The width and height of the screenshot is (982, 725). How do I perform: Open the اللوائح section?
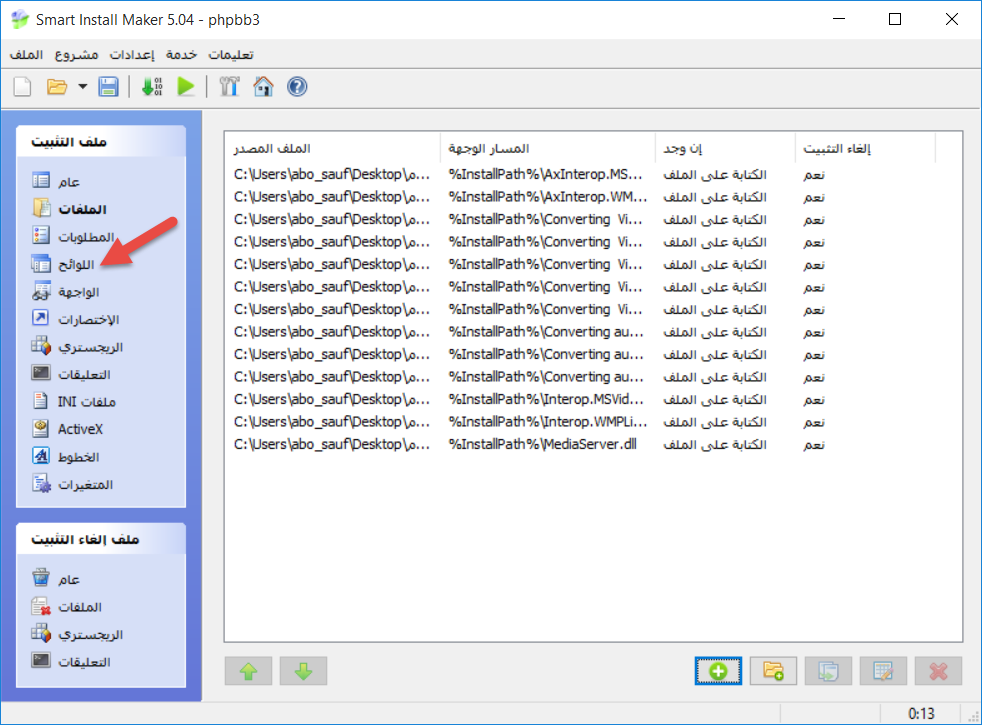tap(63, 264)
